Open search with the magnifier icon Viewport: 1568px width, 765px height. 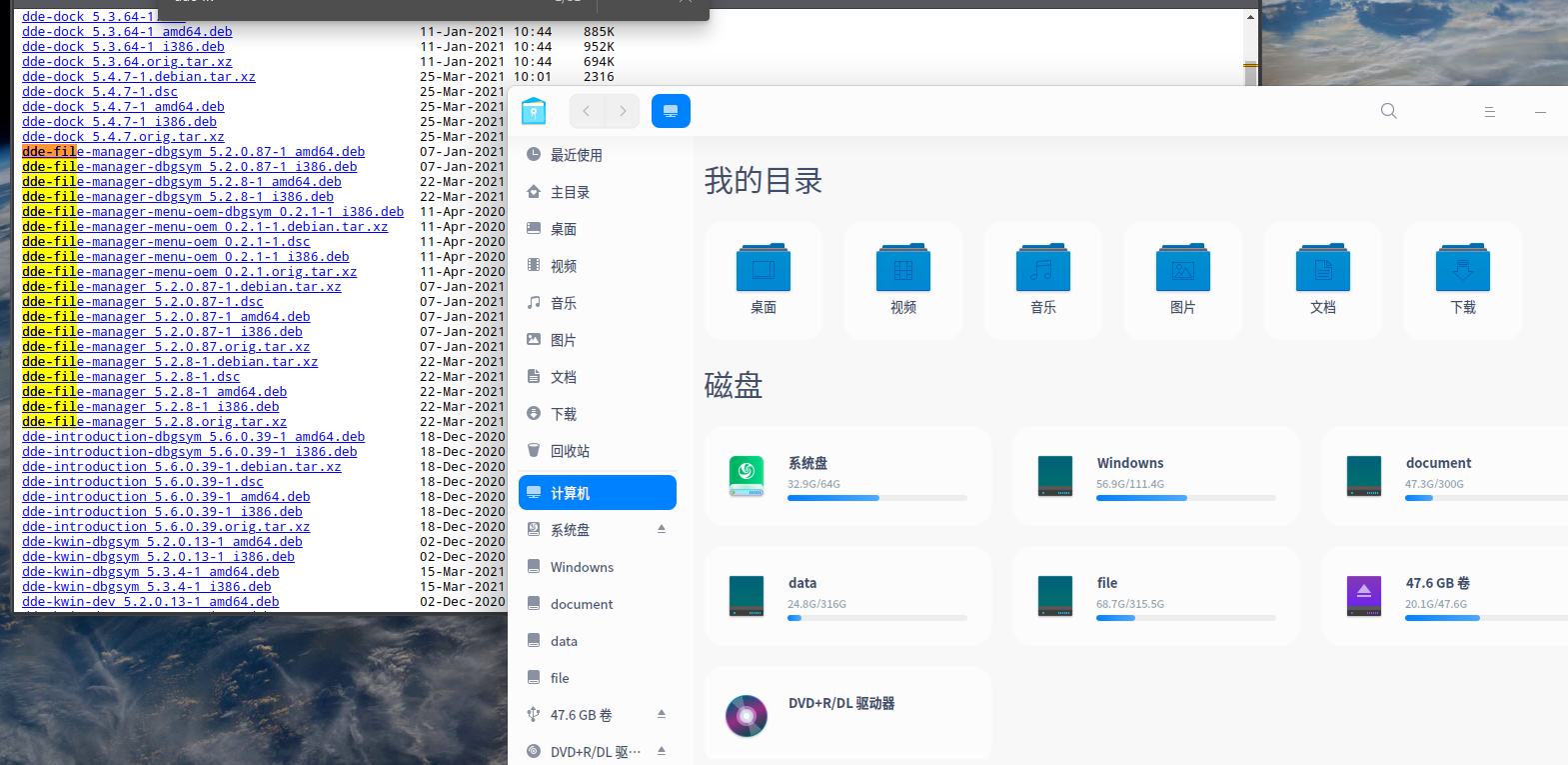(x=1389, y=111)
